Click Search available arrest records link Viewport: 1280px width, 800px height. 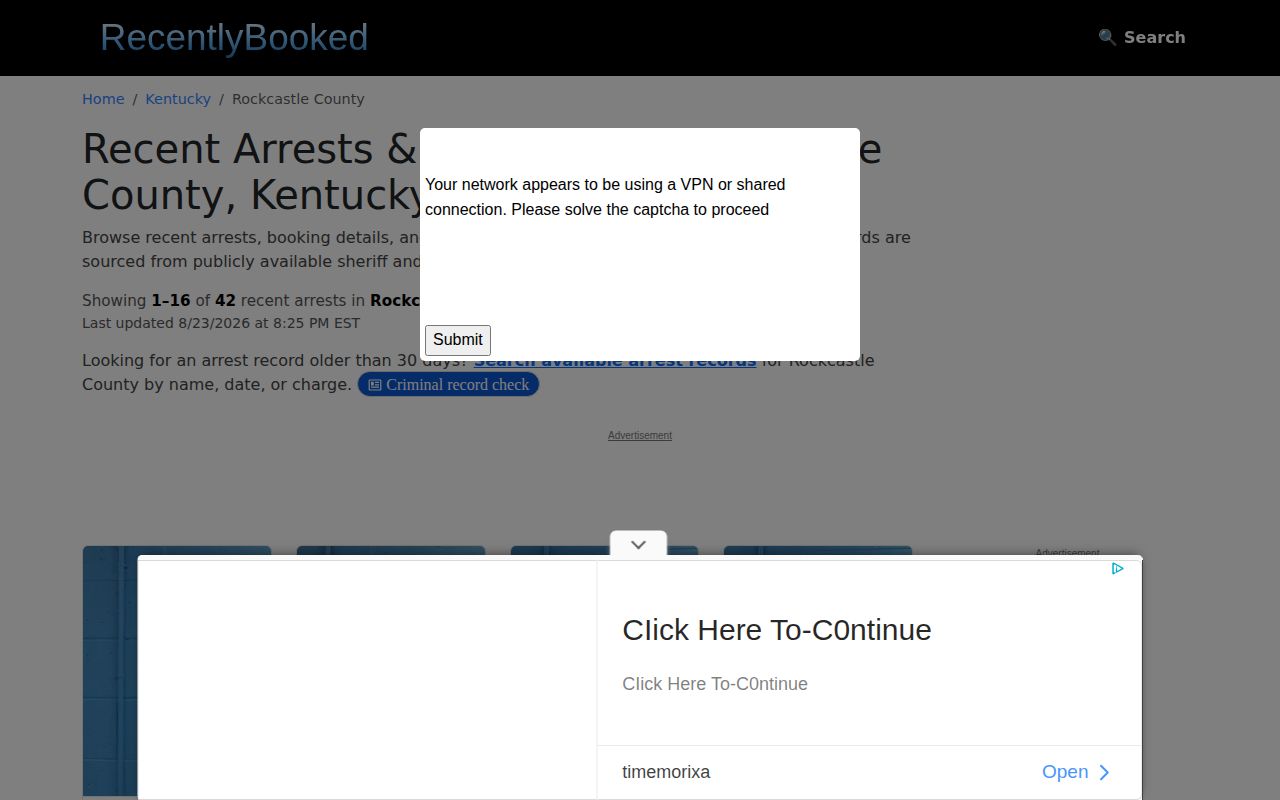615,361
